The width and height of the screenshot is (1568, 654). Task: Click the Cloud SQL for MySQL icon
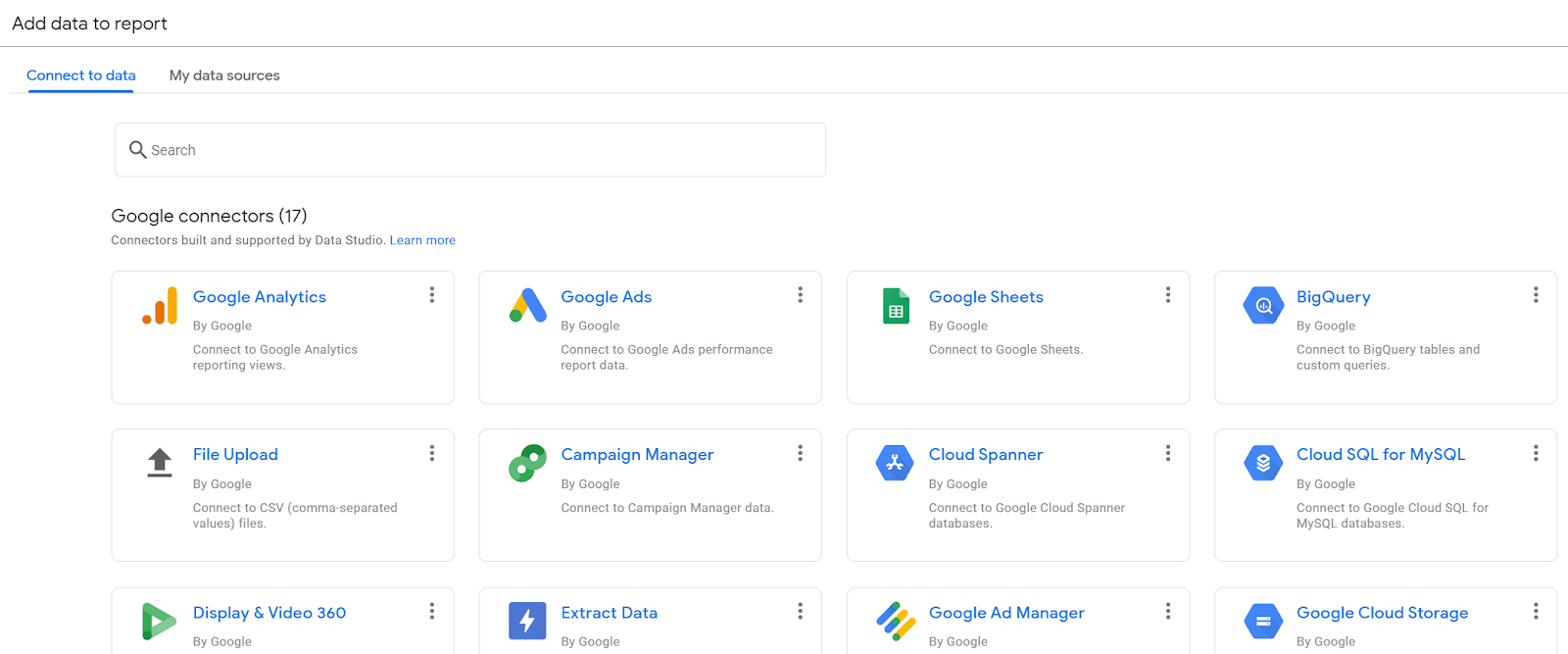pos(1263,463)
